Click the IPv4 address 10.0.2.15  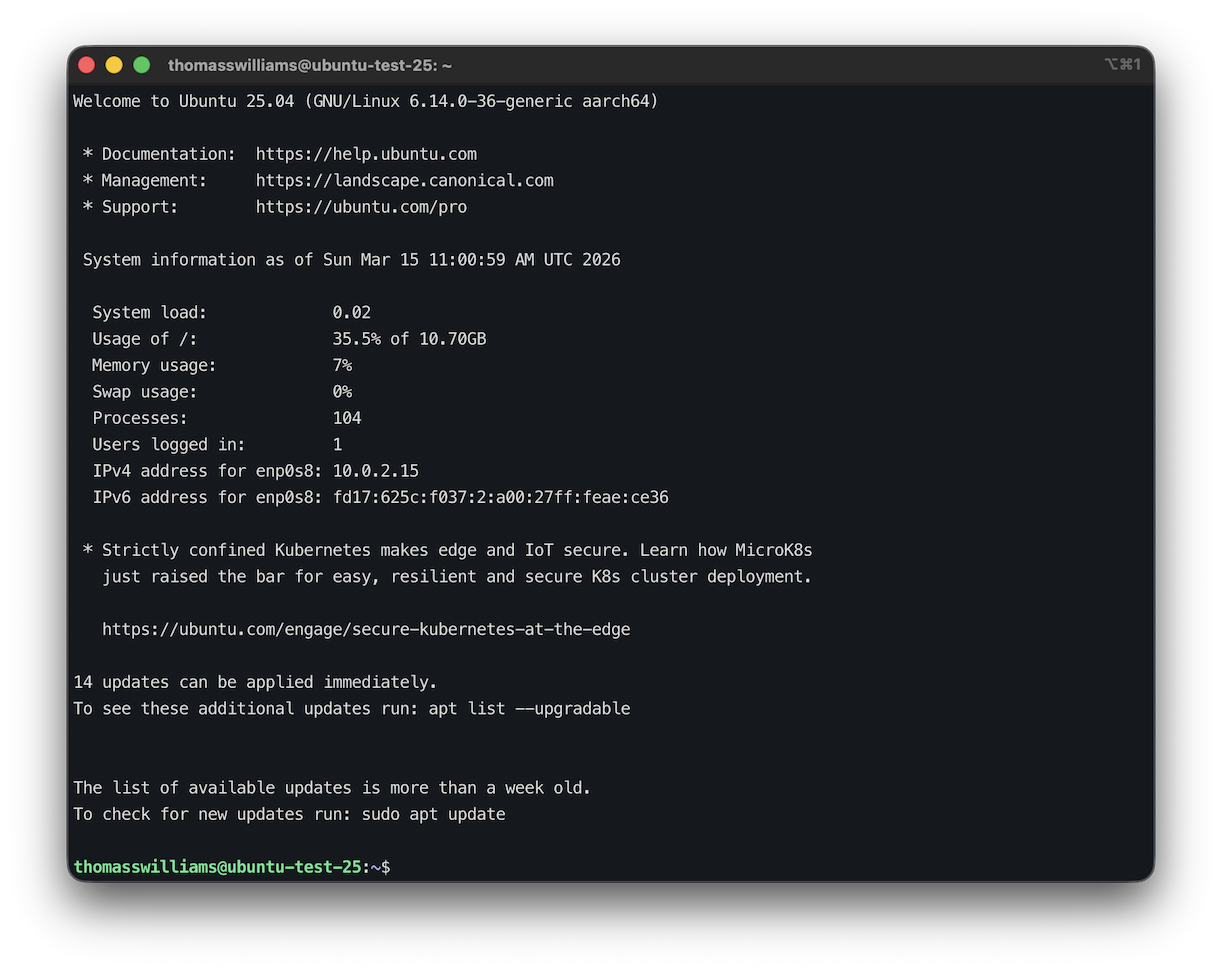[375, 470]
